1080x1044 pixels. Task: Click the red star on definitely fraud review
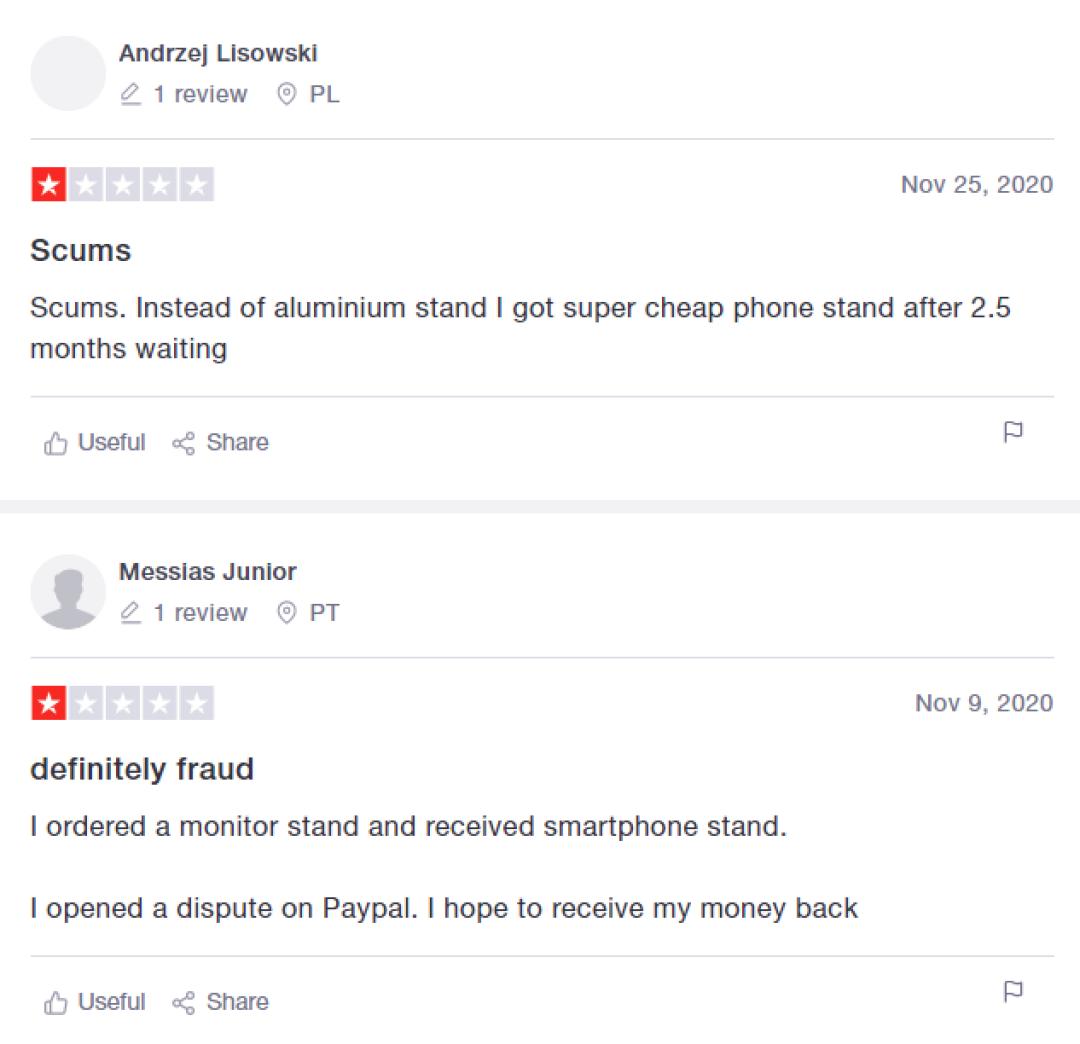(48, 704)
